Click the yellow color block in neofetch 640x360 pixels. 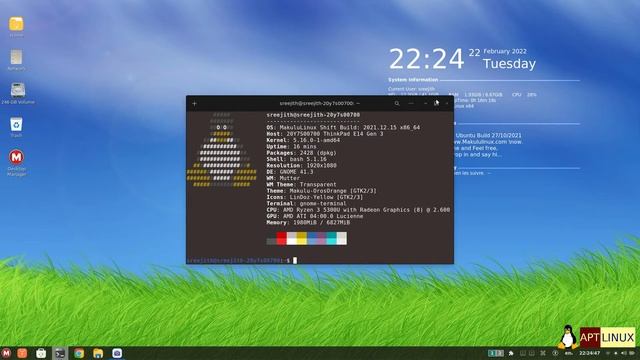click(302, 238)
